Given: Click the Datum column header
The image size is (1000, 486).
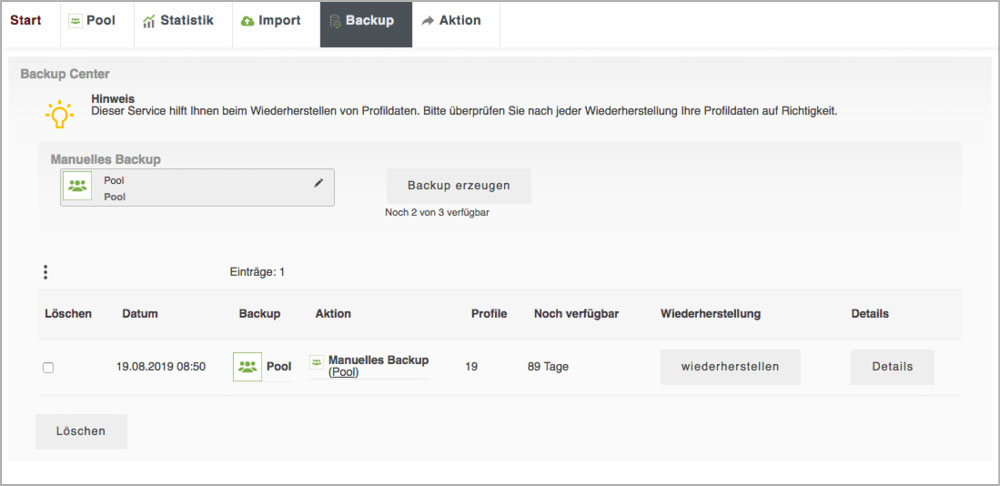Looking at the screenshot, I should pyautogui.click(x=140, y=314).
